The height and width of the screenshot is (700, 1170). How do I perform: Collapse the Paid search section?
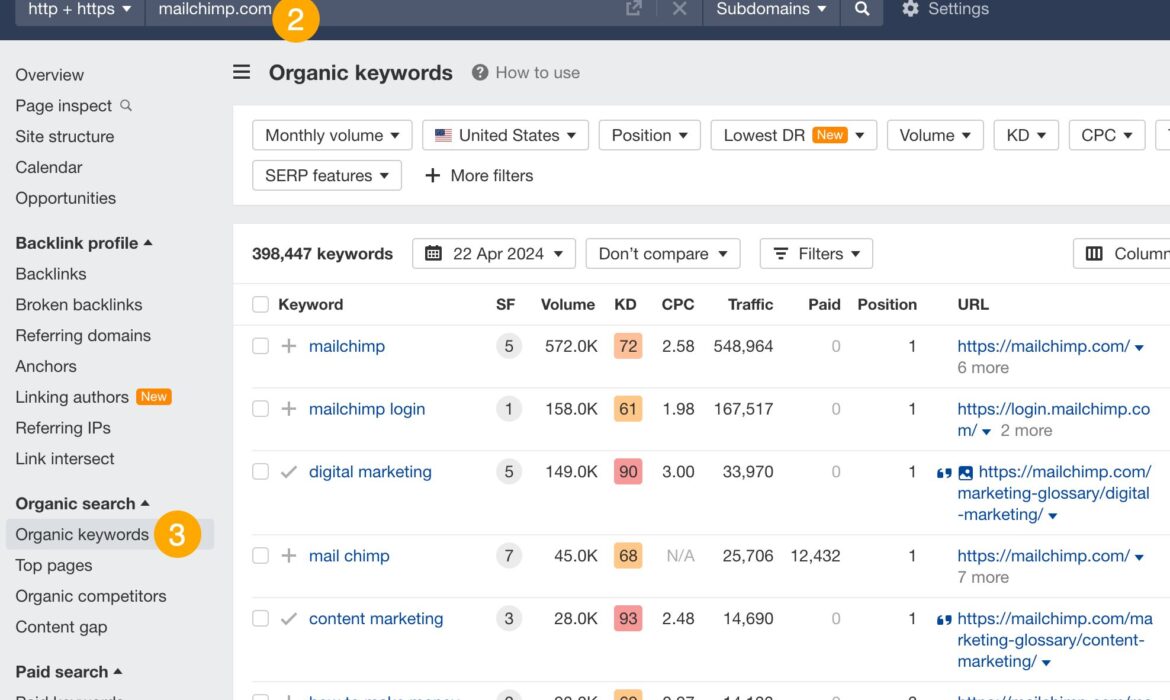coord(69,672)
